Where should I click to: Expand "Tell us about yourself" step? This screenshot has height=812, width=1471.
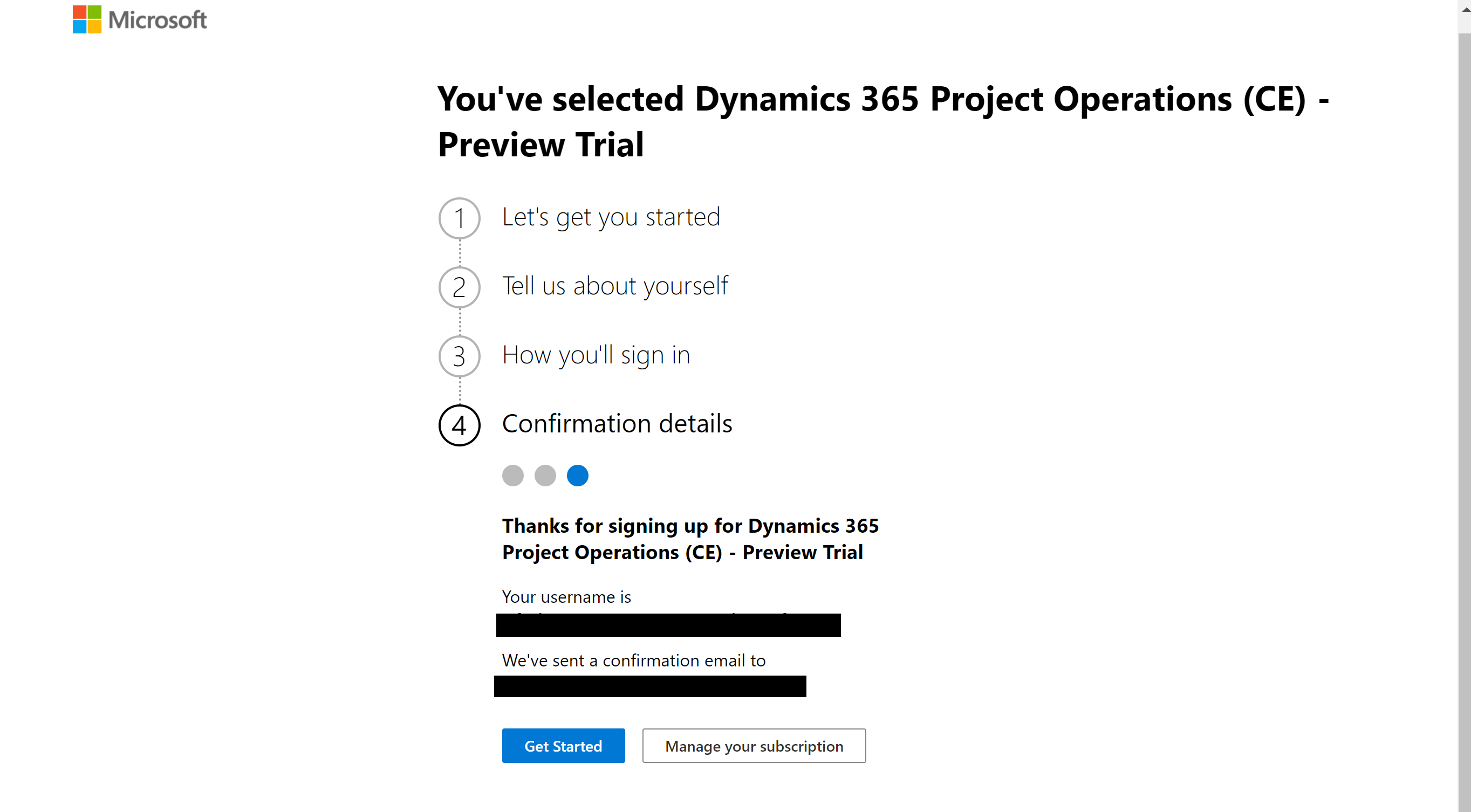615,286
